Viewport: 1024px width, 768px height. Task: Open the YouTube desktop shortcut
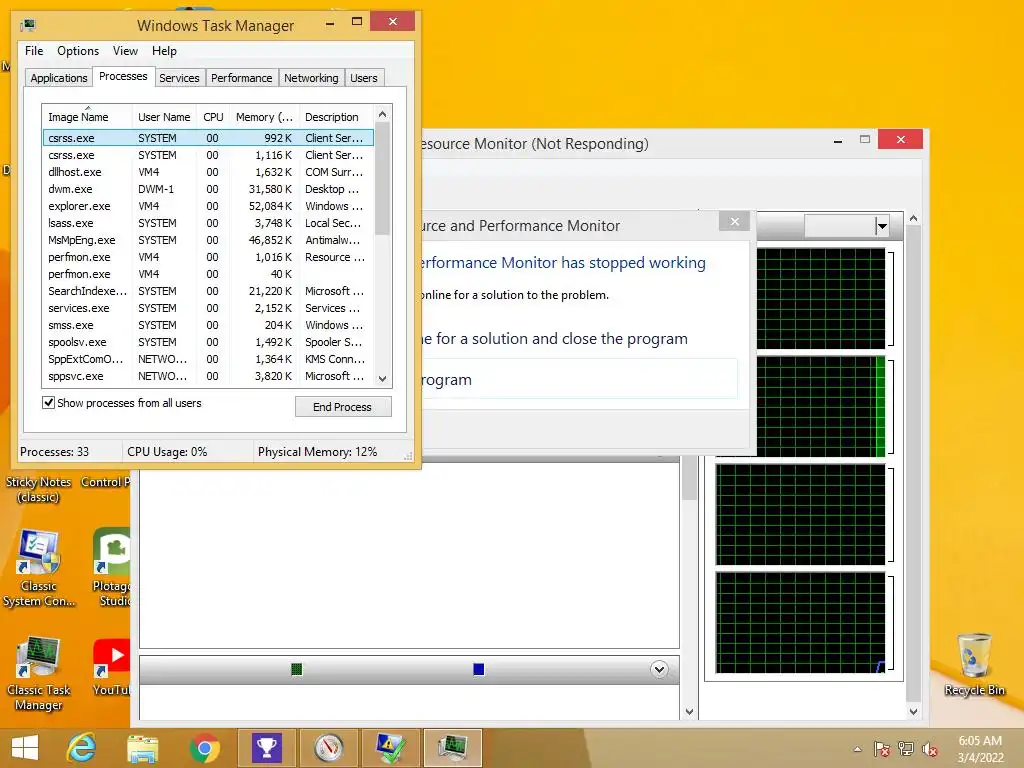(x=112, y=667)
